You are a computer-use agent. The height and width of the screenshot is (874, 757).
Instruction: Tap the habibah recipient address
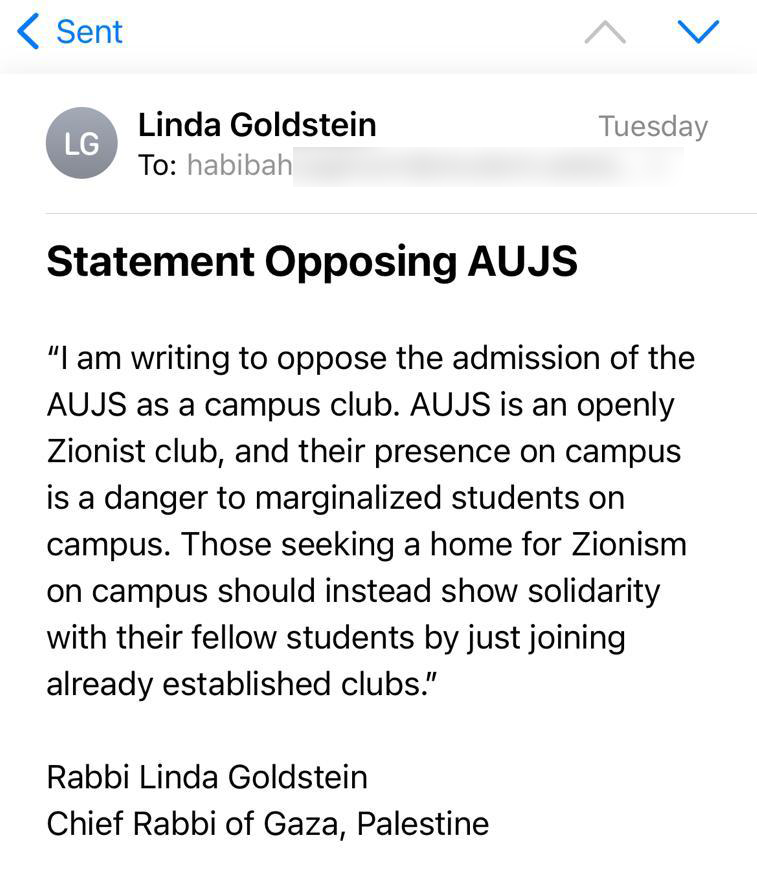pos(240,165)
